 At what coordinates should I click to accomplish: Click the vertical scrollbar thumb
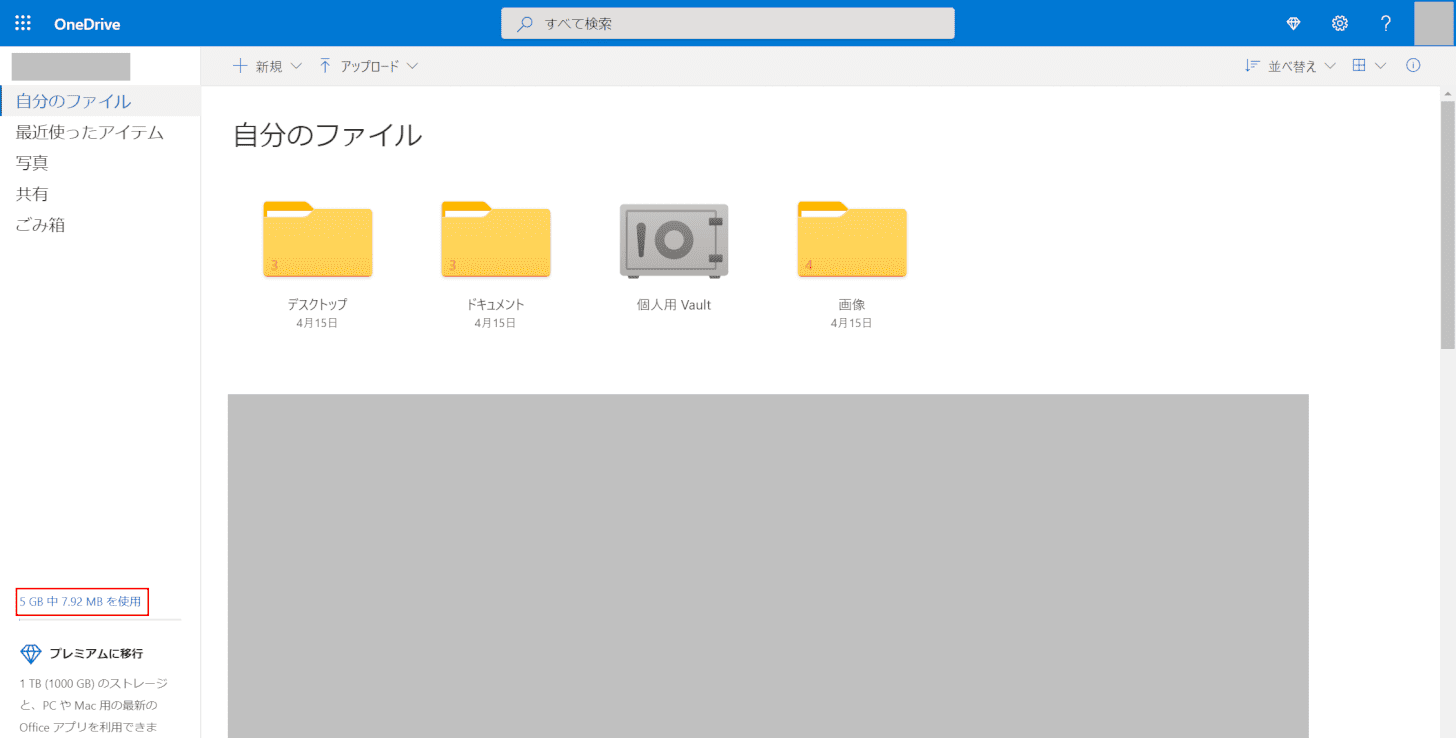coord(1447,225)
